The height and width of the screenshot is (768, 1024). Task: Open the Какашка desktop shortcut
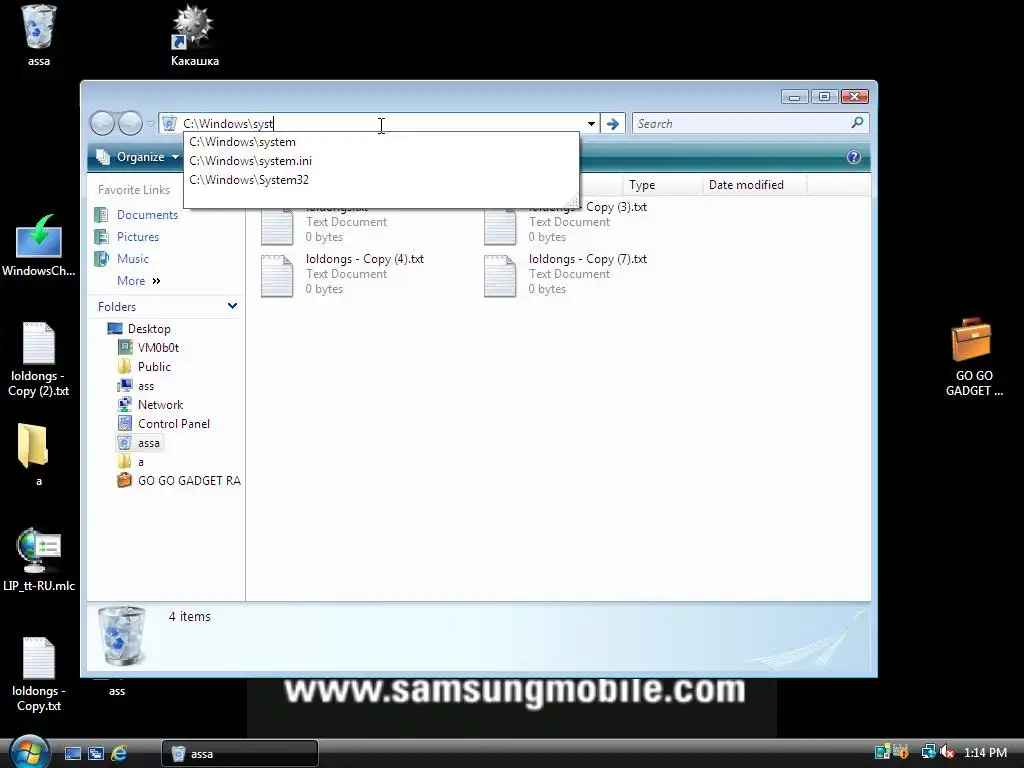click(x=194, y=35)
